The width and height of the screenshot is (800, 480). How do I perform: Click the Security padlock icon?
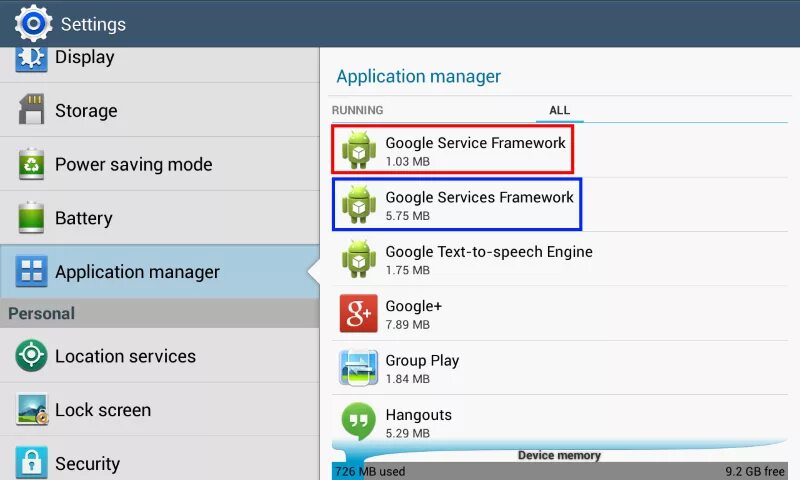(31, 463)
